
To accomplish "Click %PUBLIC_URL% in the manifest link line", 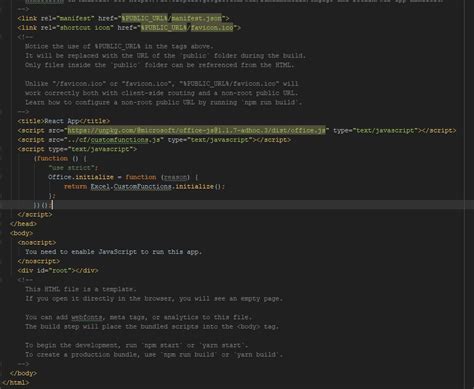I will [x=144, y=18].
